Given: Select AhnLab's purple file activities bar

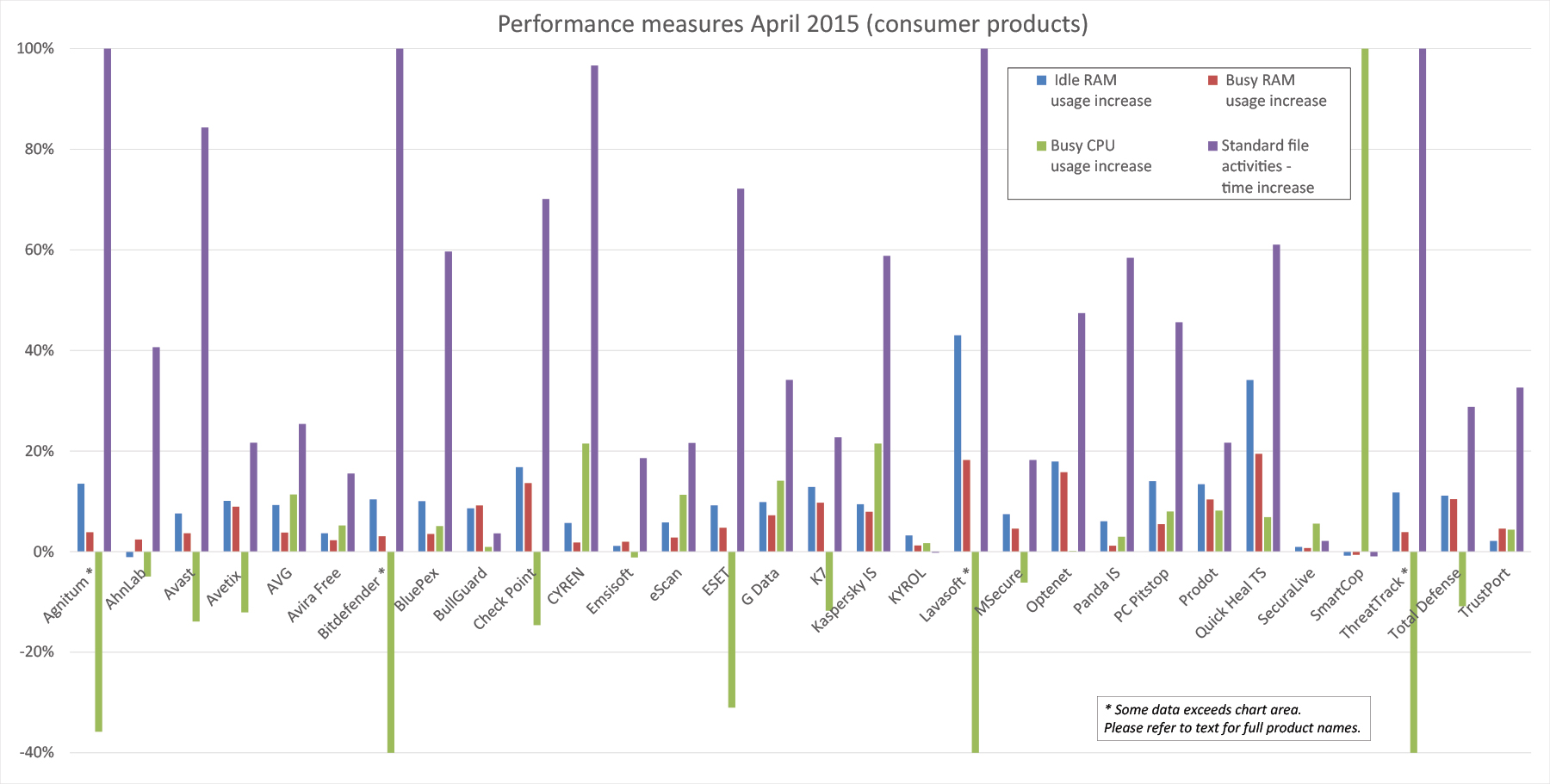Looking at the screenshot, I should click(x=156, y=449).
